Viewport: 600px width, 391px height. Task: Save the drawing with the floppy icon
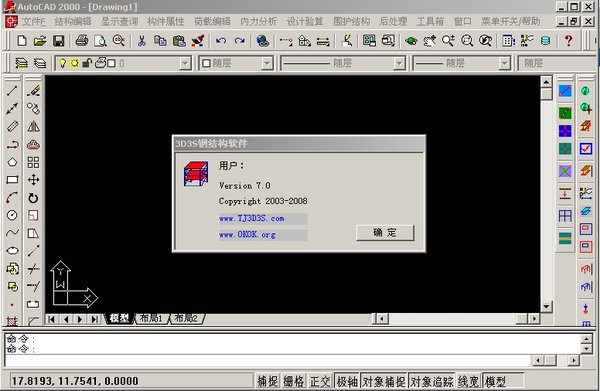59,41
